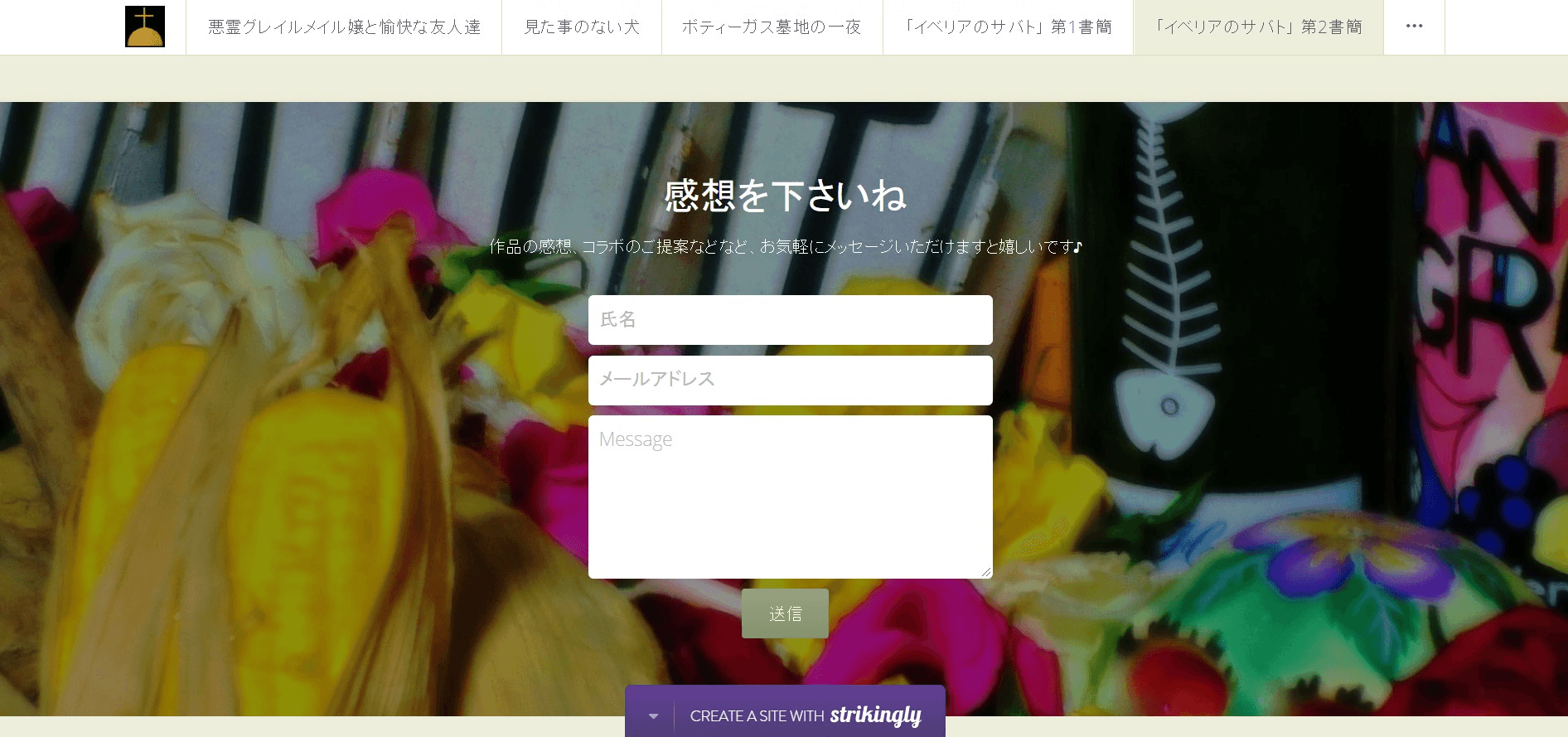Go to ボティーガス墓地の一夜
The width and height of the screenshot is (1568, 737).
coord(772,27)
